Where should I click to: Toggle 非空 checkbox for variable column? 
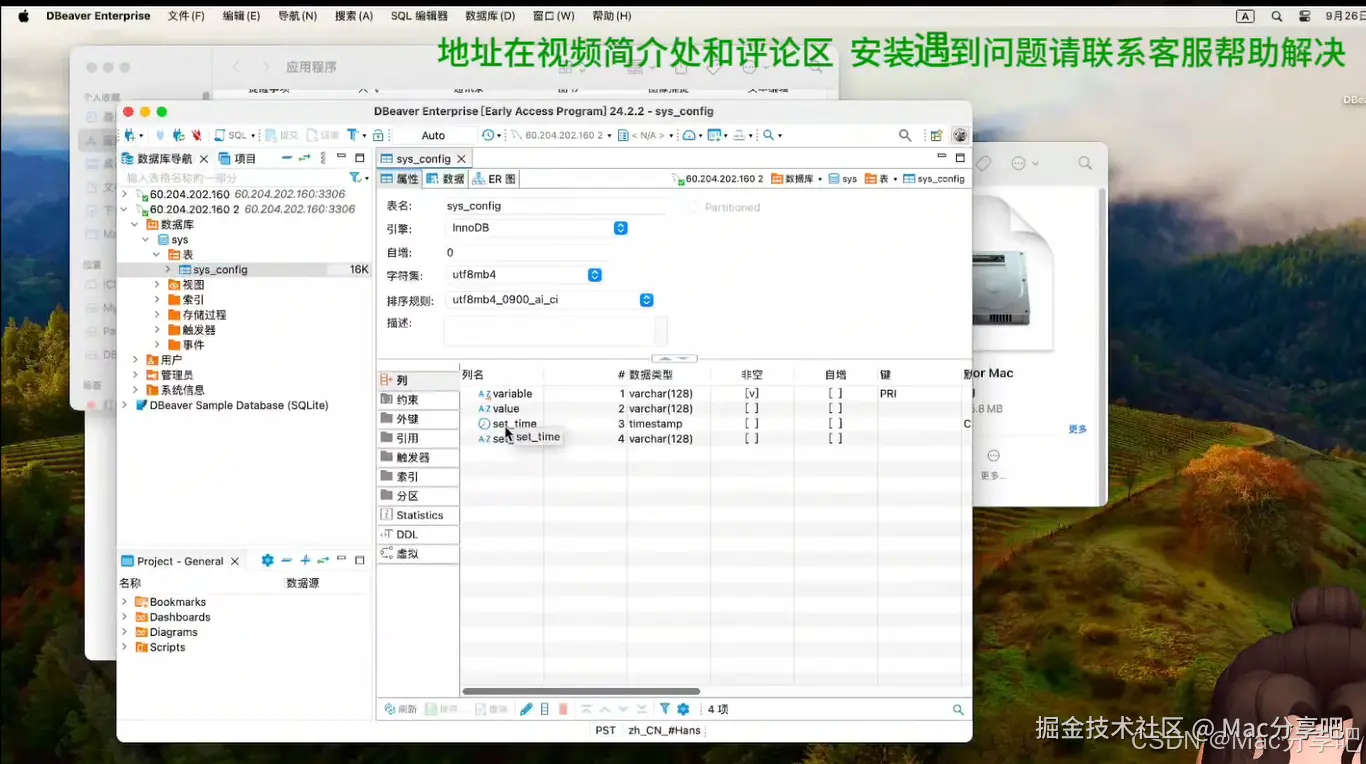(751, 394)
